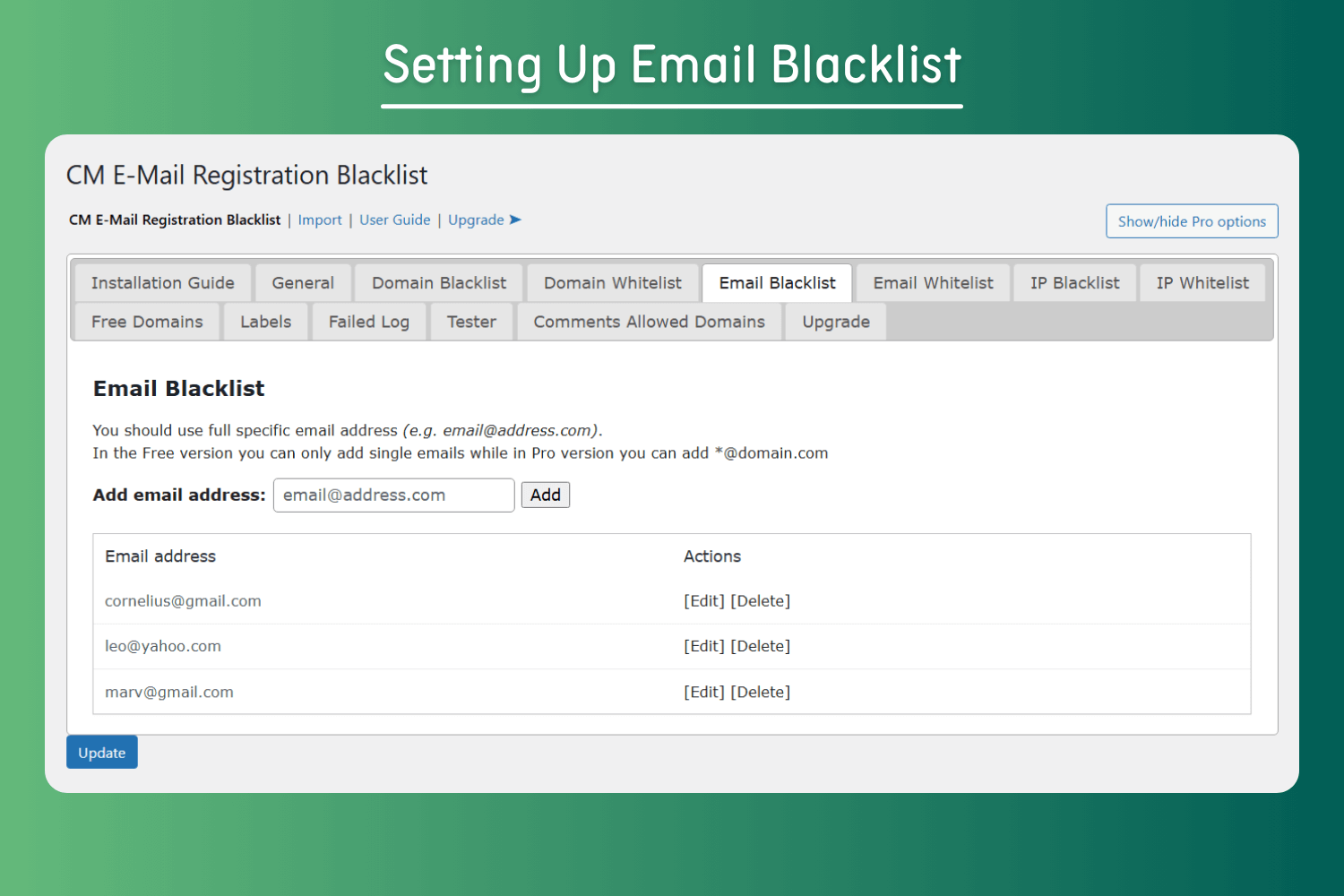Delete the leo@yahoo.com entry
The height and width of the screenshot is (896, 1344).
point(761,646)
